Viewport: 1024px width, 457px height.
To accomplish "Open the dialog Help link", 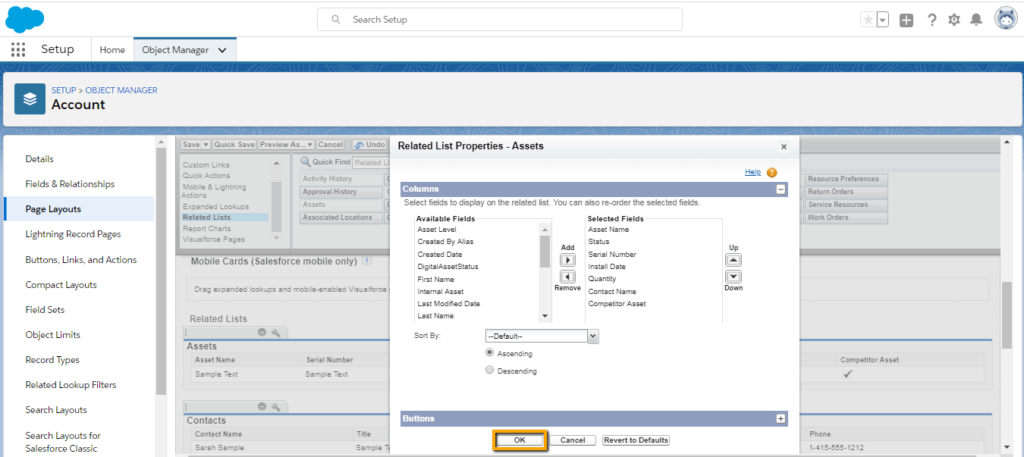I will (x=753, y=172).
